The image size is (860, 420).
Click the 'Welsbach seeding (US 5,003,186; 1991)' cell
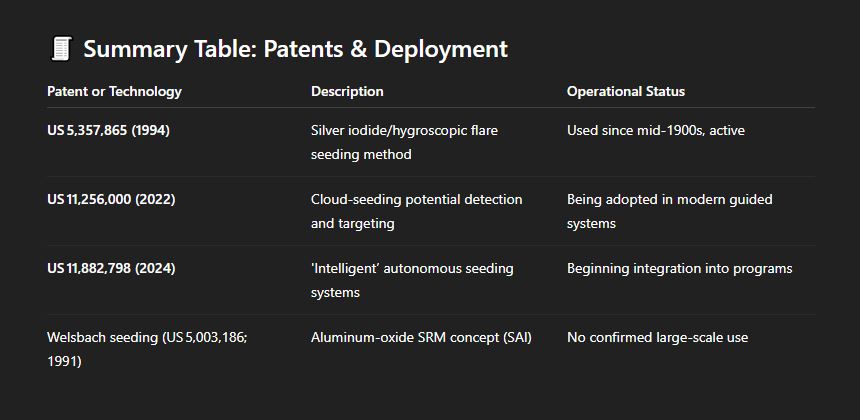tap(147, 349)
